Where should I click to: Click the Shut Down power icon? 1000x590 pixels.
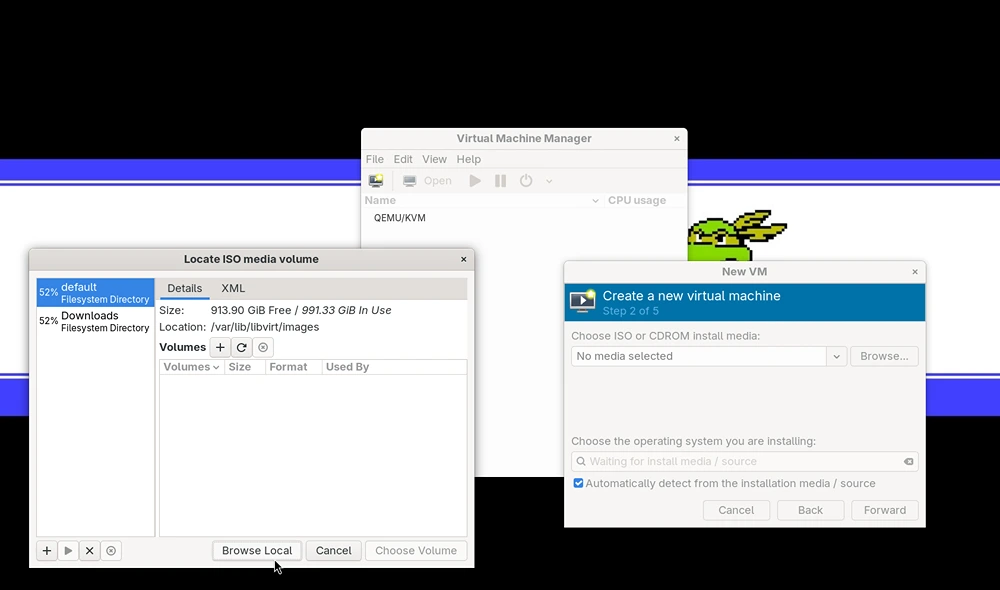[x=526, y=181]
